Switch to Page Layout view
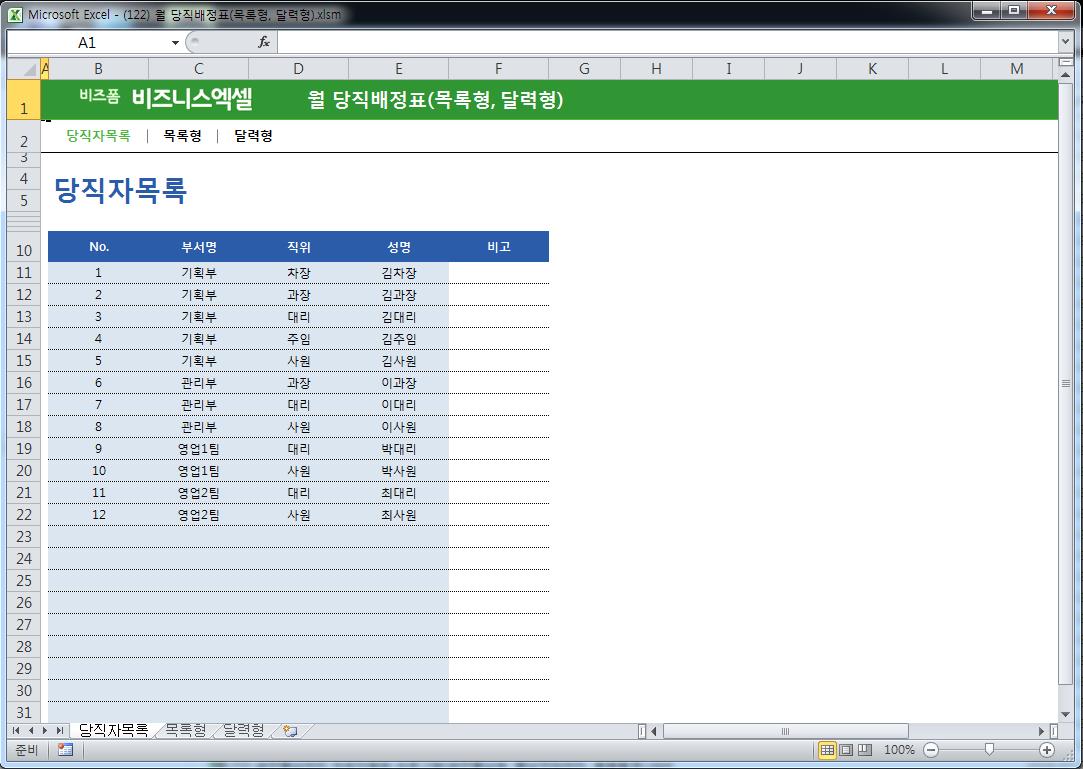Image resolution: width=1083 pixels, height=769 pixels. click(x=846, y=750)
